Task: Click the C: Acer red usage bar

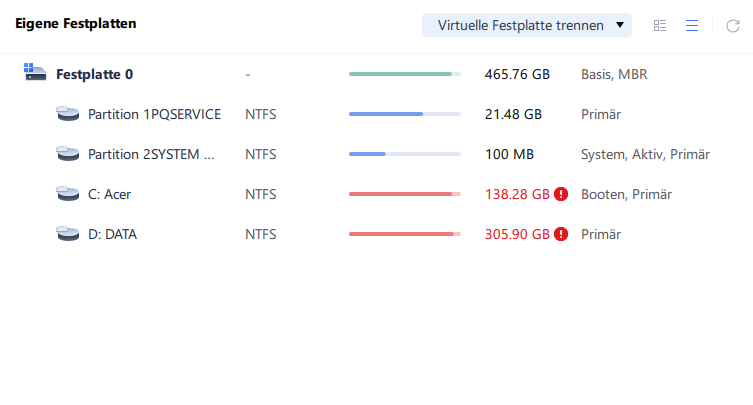Action: tap(404, 194)
